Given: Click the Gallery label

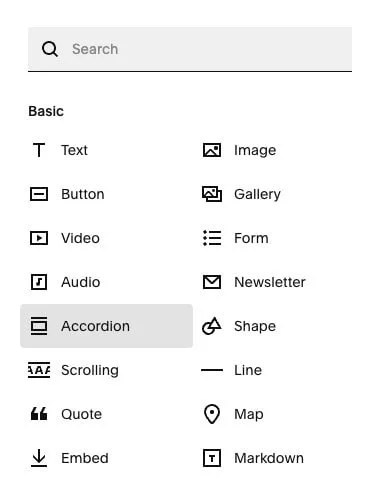Looking at the screenshot, I should 257,194.
